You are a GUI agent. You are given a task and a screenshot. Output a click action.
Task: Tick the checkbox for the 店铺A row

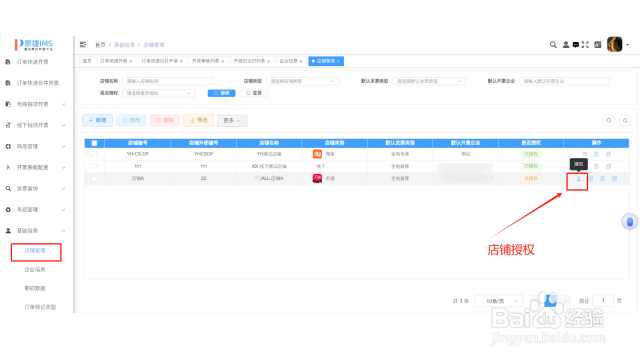(94, 178)
